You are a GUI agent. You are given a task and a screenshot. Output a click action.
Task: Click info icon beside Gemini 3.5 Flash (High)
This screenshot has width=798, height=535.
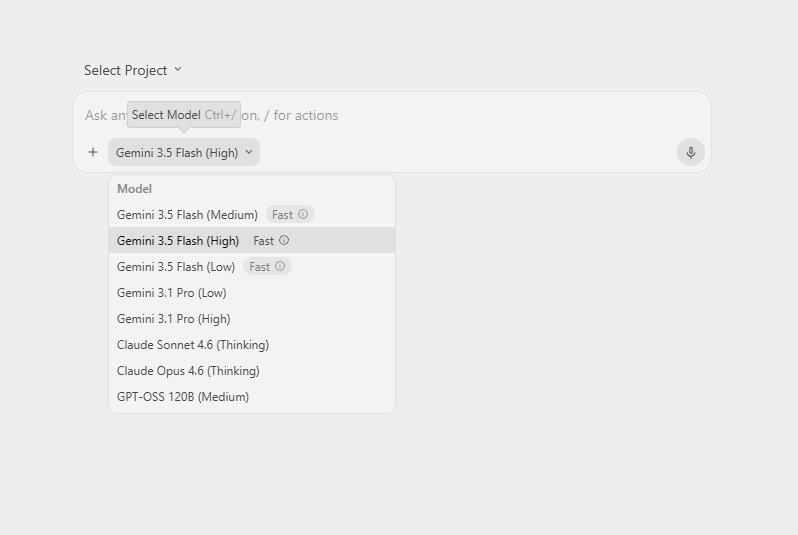(x=284, y=240)
